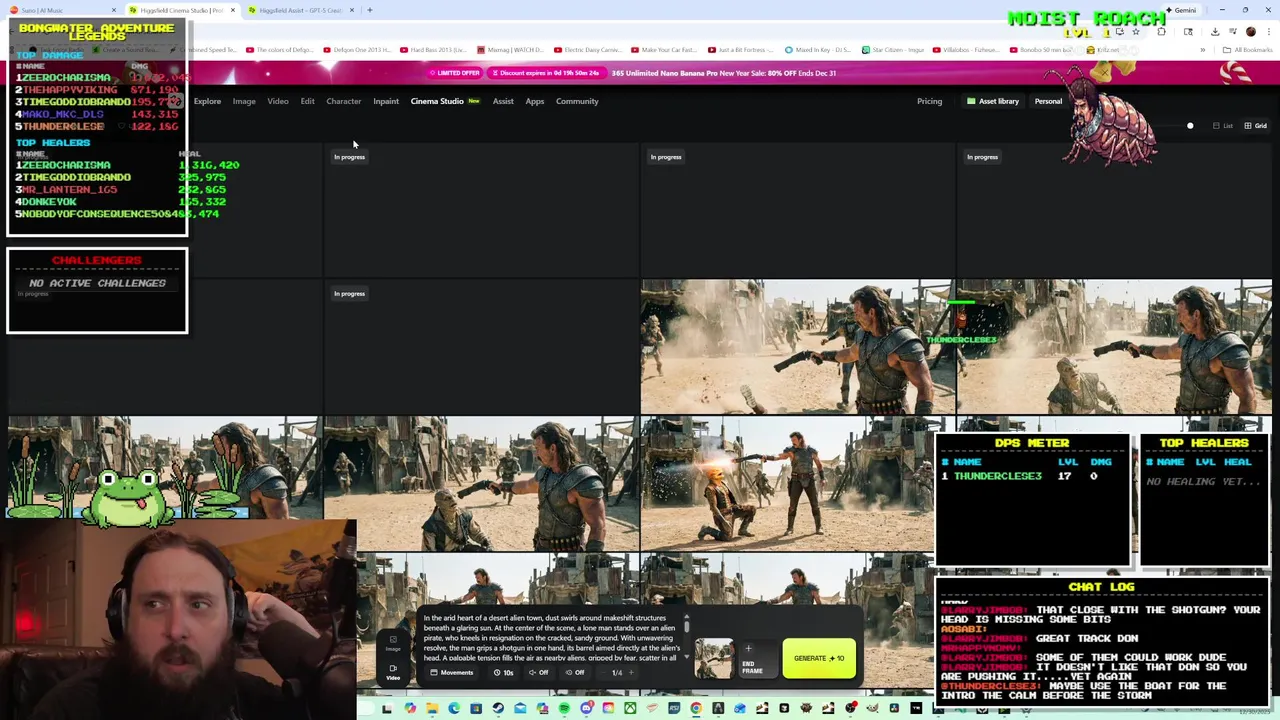Click the Gemini button in Chrome
The image size is (1280, 720).
tap(1180, 10)
